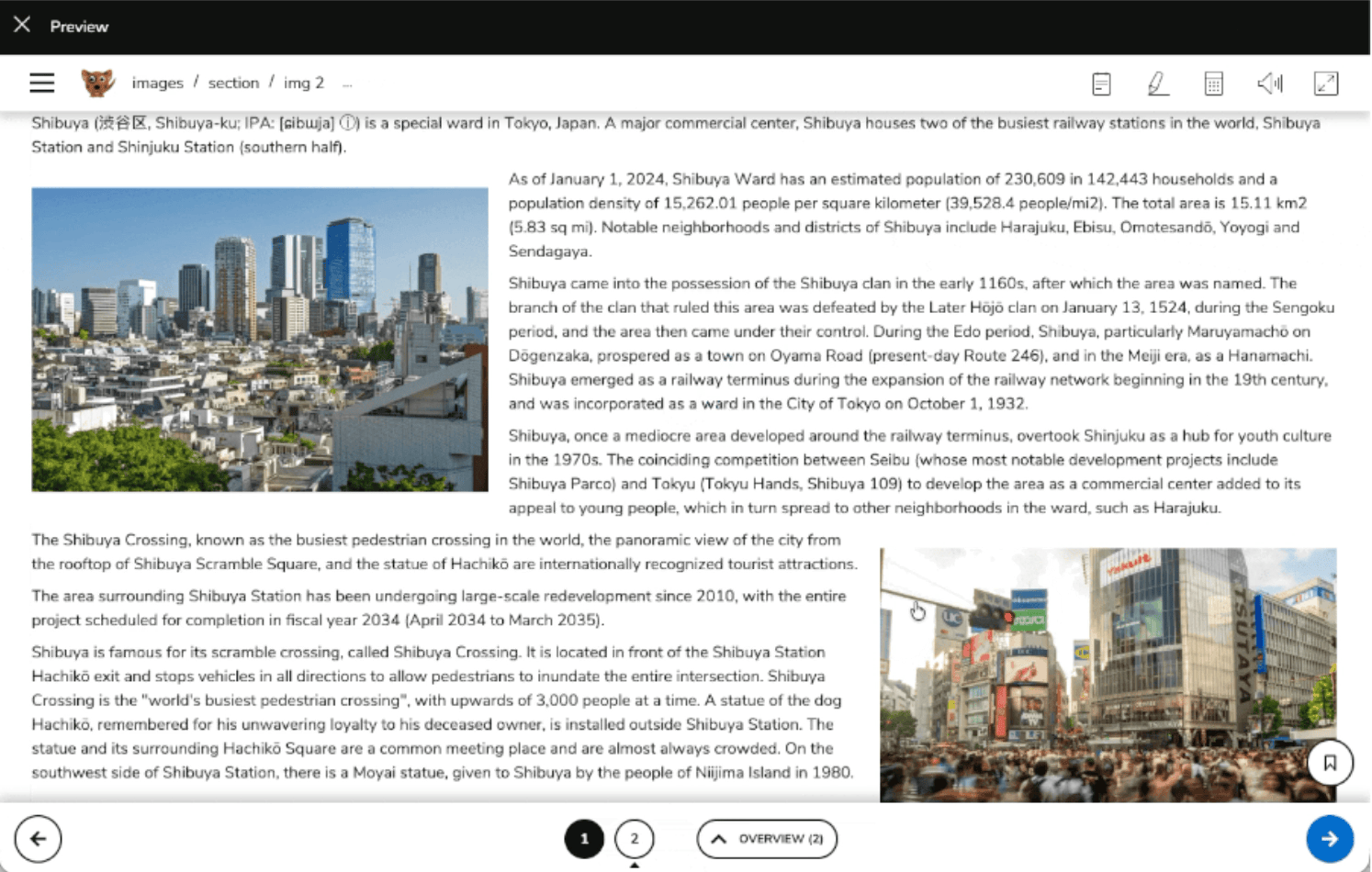
Task: Navigate to the images breadcrumb
Action: click(158, 83)
